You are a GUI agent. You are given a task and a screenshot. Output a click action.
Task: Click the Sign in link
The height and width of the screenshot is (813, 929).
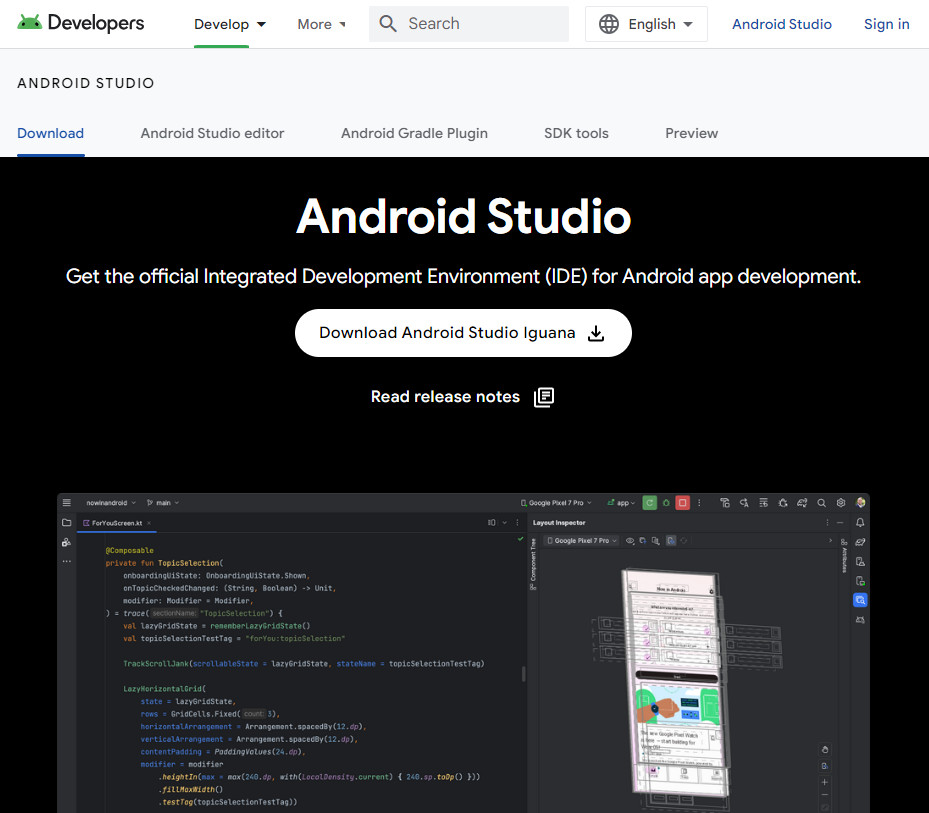point(886,24)
